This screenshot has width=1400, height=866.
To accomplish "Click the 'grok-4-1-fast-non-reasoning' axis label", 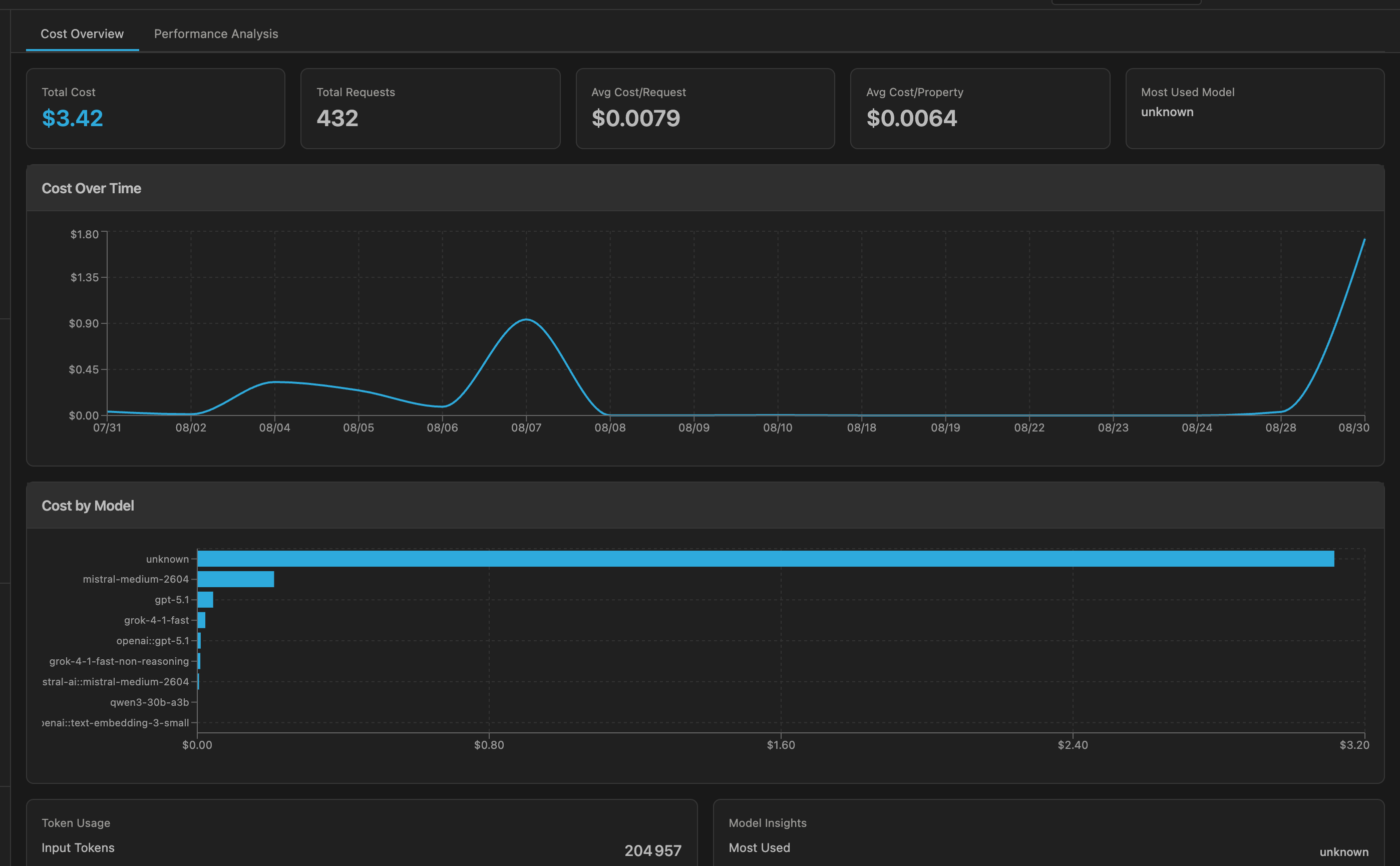I will pyautogui.click(x=119, y=661).
